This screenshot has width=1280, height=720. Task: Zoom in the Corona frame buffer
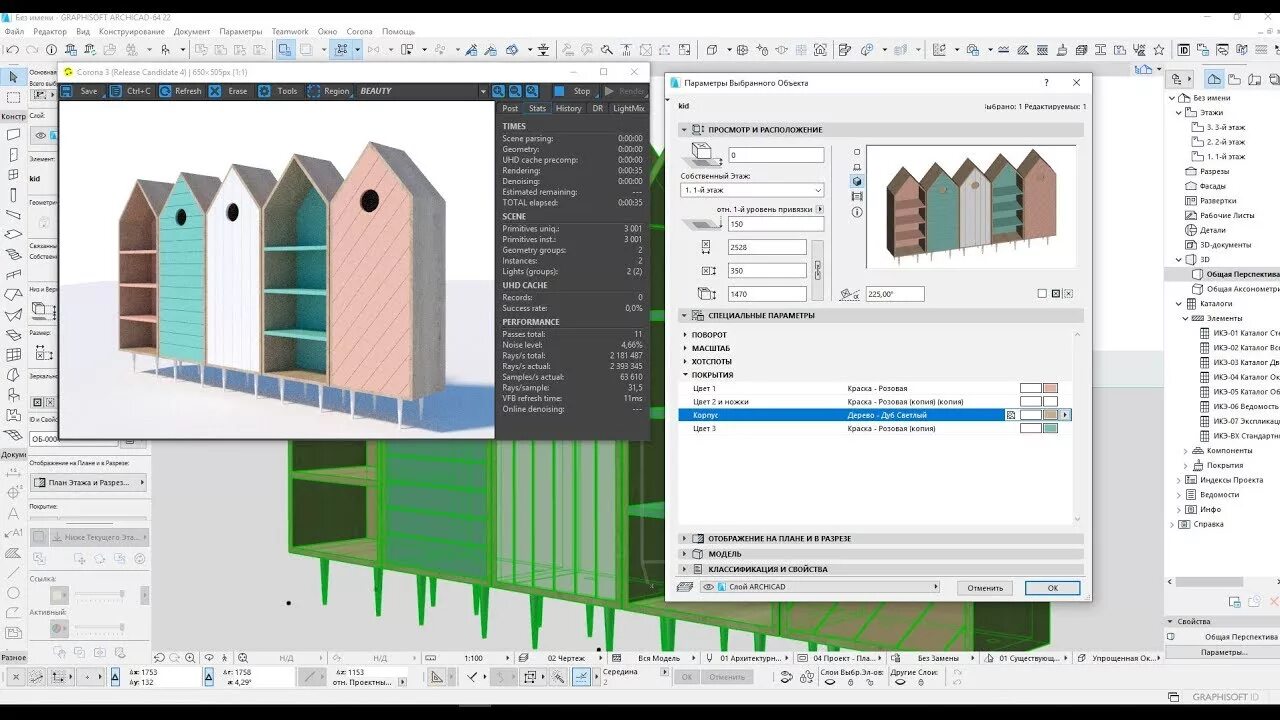pyautogui.click(x=498, y=91)
